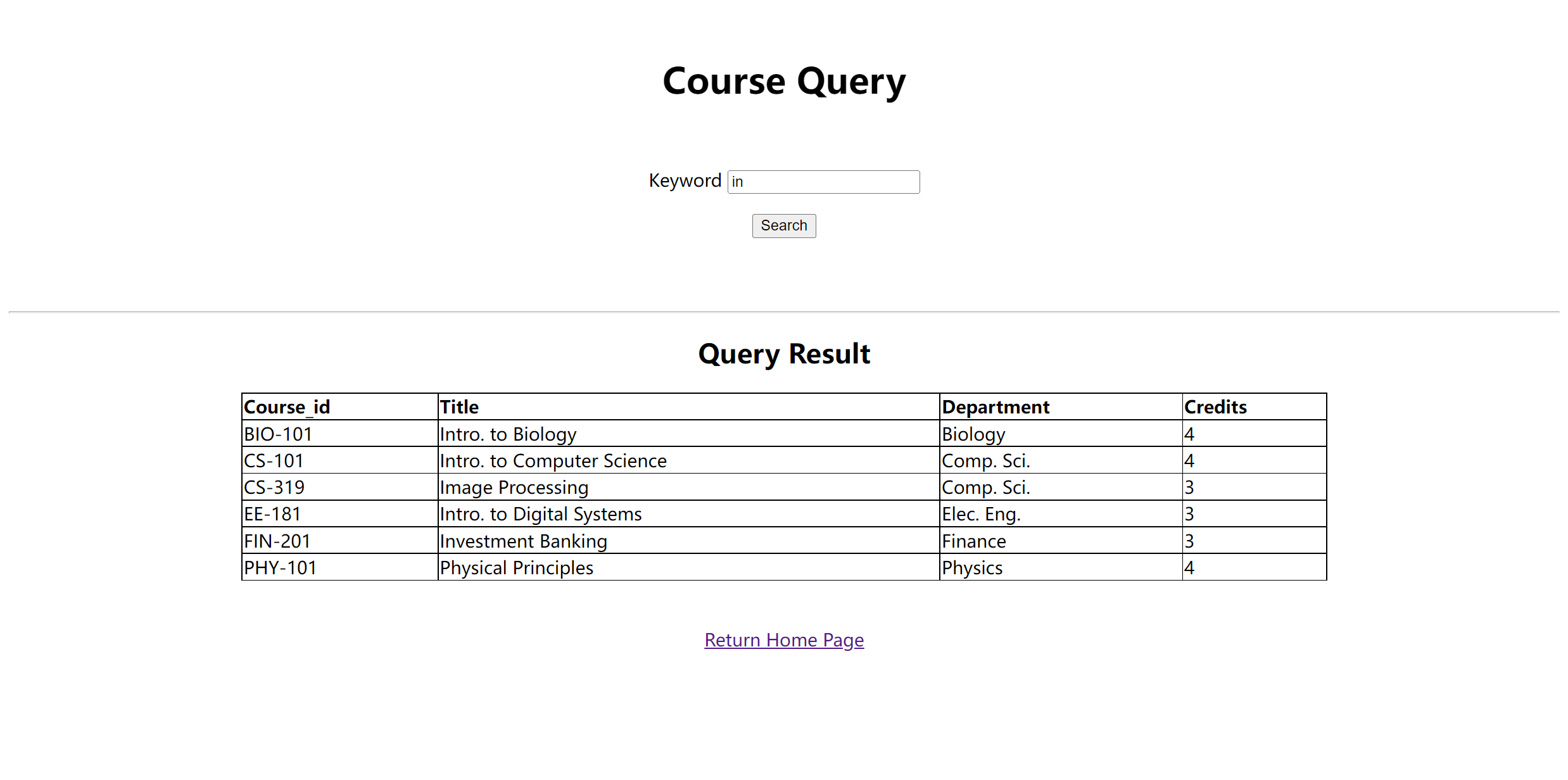Image resolution: width=1568 pixels, height=780 pixels.
Task: Click the Title column header
Action: (459, 407)
